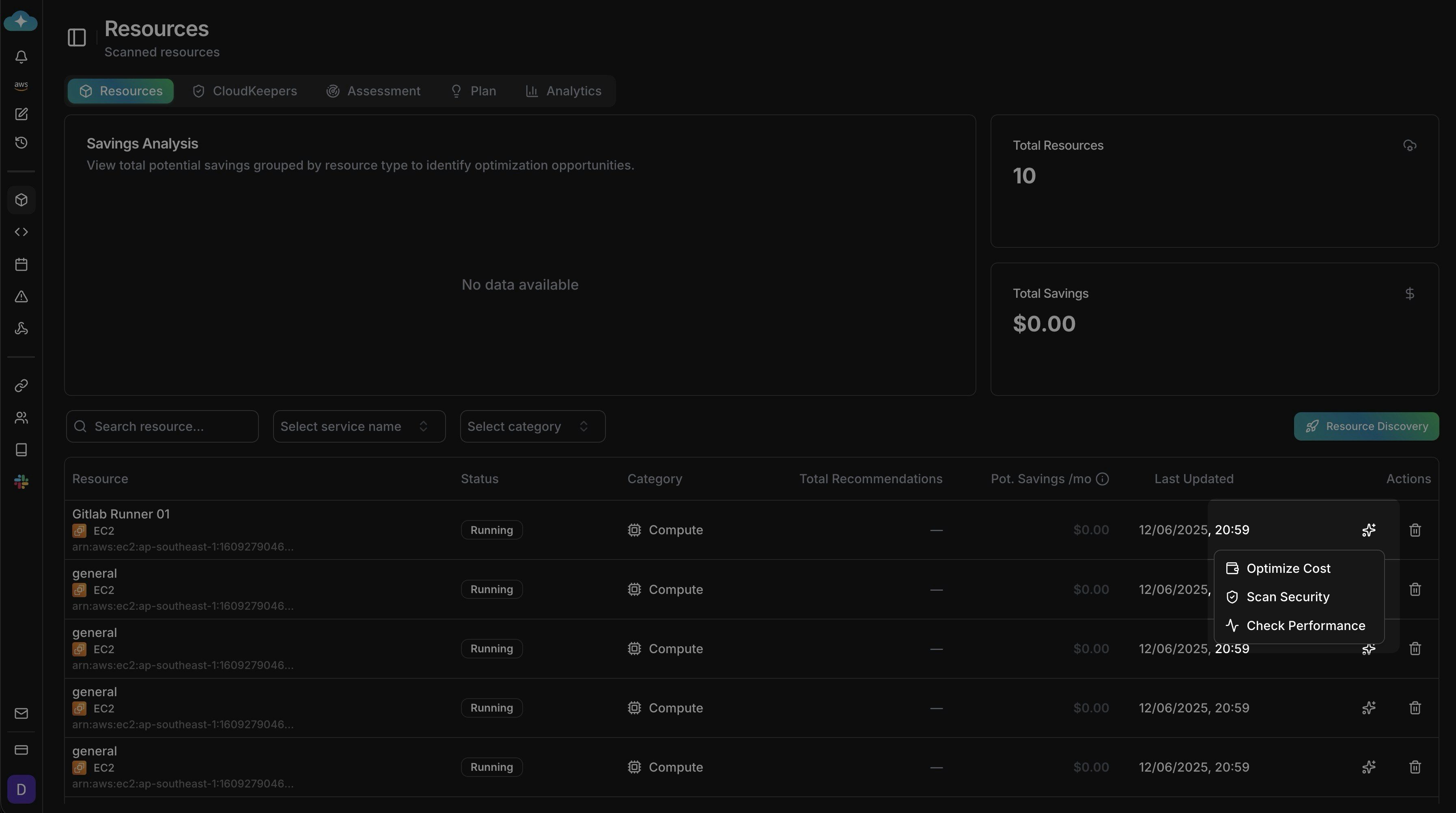Viewport: 1456px width, 813px height.
Task: Click the webhooks icon in the sidebar
Action: coord(21,328)
